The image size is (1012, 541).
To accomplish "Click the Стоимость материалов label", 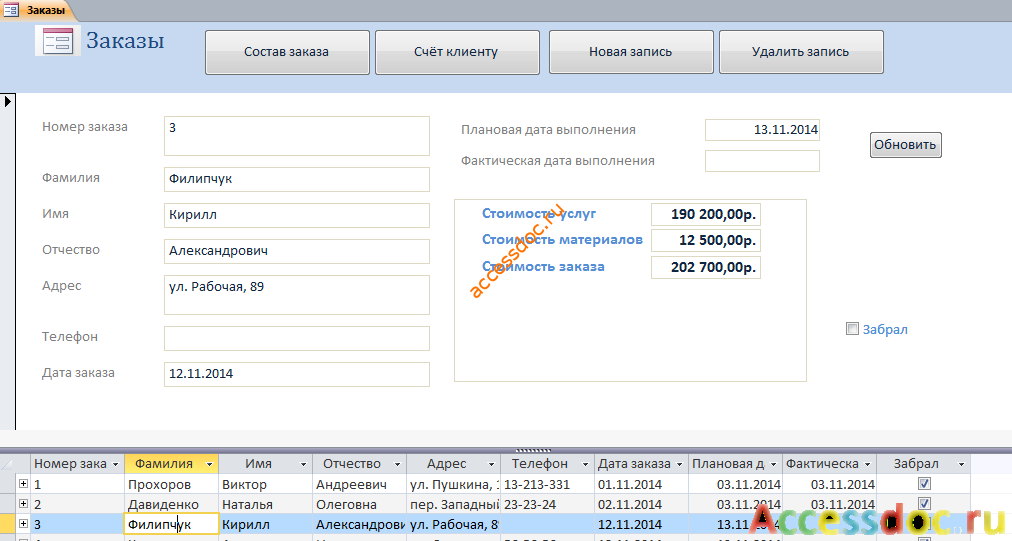I will coord(562,240).
